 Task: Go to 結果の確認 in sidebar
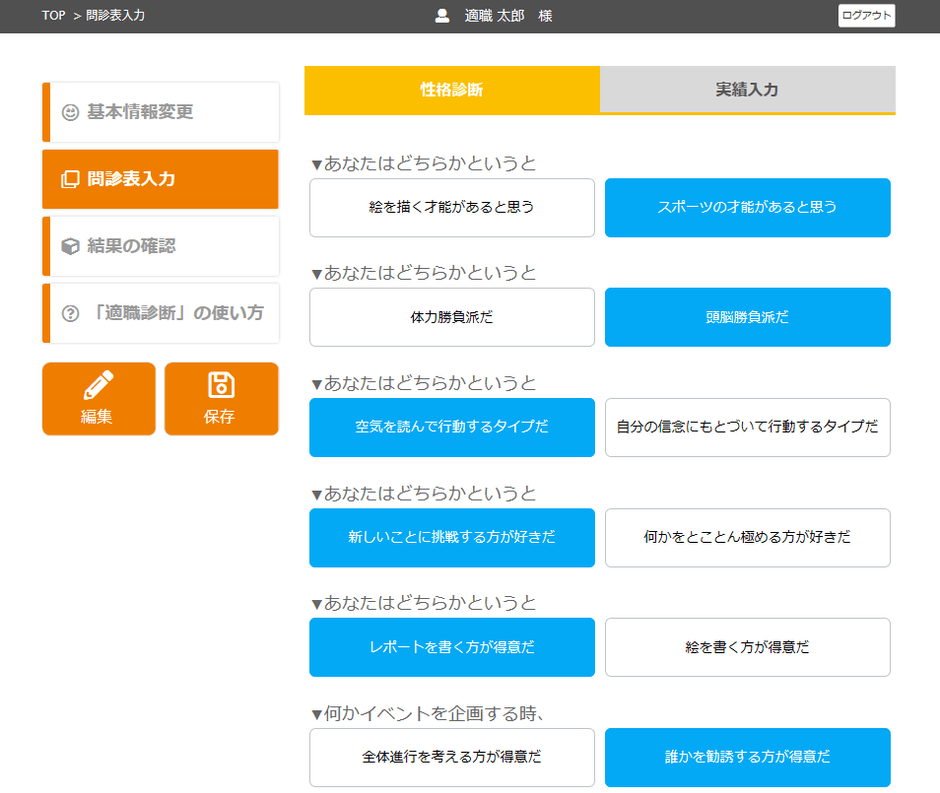[x=131, y=247]
